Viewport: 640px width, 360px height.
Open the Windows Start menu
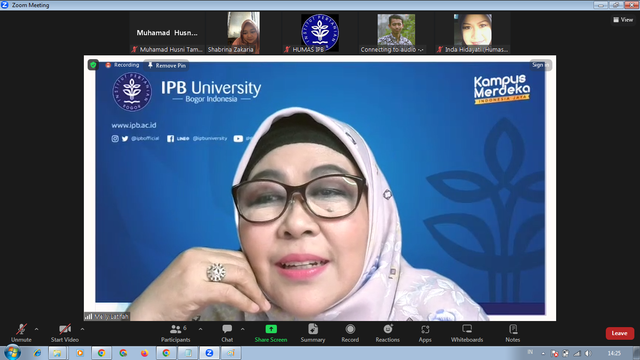point(12,353)
